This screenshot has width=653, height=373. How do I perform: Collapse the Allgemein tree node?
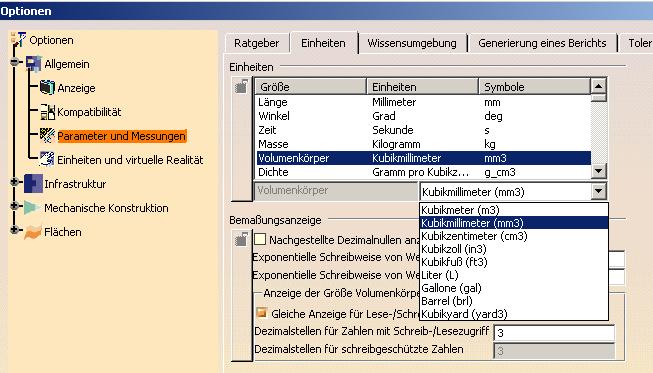point(15,62)
